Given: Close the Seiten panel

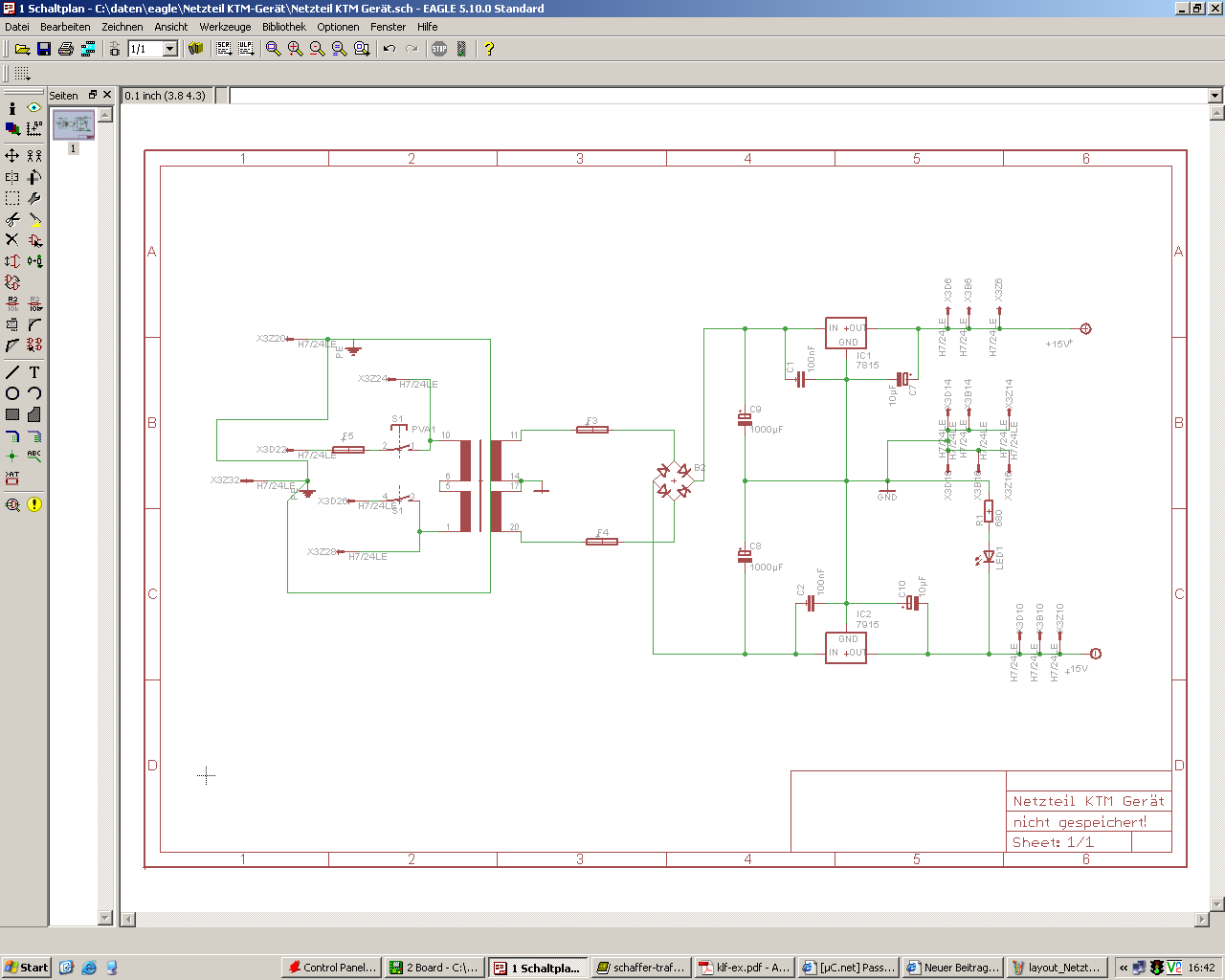Looking at the screenshot, I should click(107, 95).
